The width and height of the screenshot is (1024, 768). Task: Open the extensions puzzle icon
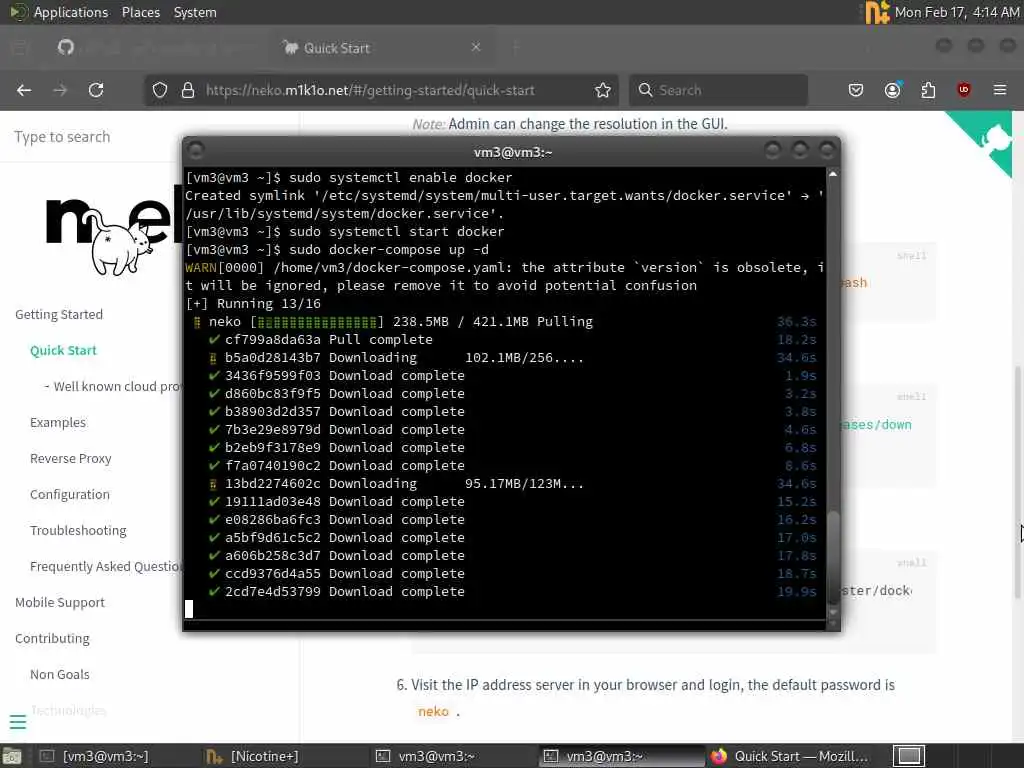tap(928, 90)
